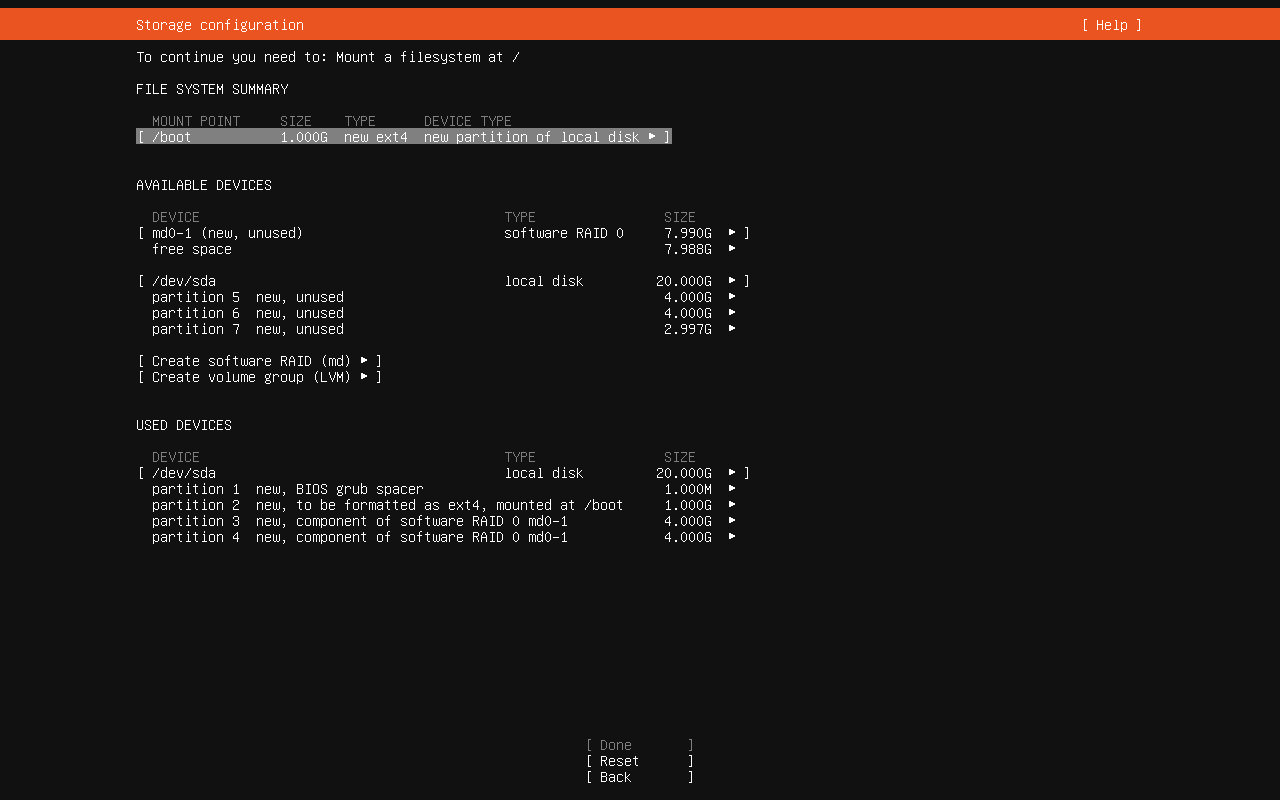Screen dimensions: 1280x800
Task: Click arrow beside partition 7 row
Action: tap(732, 329)
